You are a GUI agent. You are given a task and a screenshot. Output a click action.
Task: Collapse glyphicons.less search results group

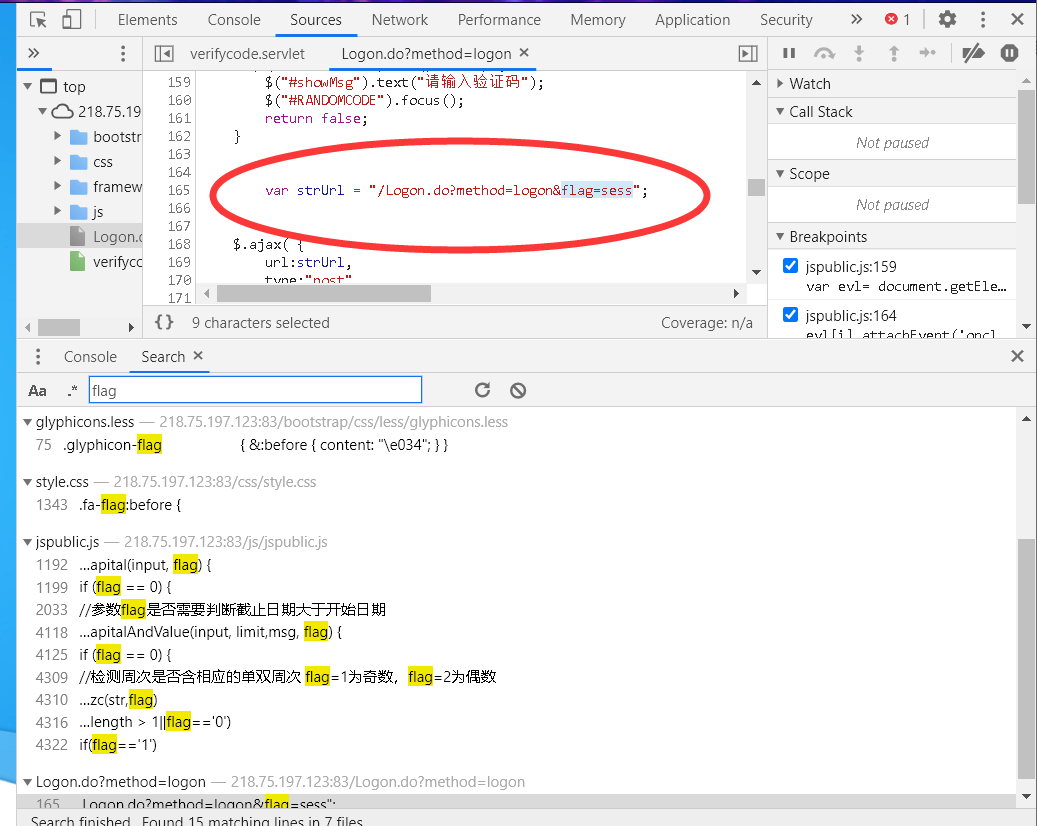27,422
